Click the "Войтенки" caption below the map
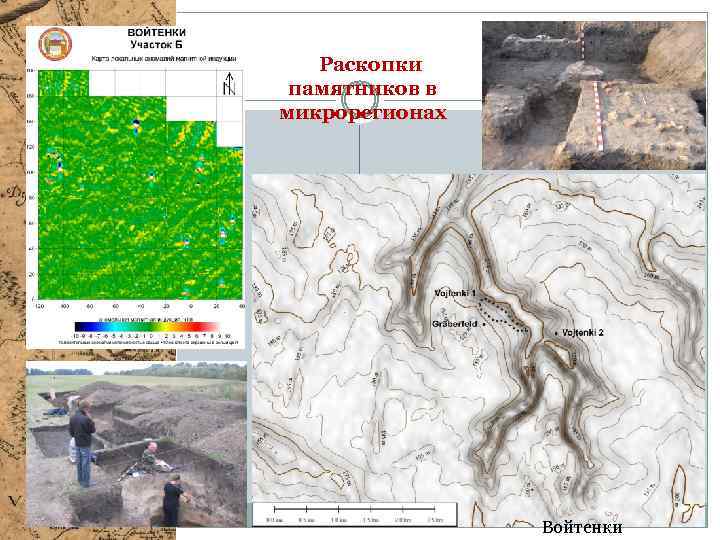This screenshot has width=720, height=540. point(582,527)
